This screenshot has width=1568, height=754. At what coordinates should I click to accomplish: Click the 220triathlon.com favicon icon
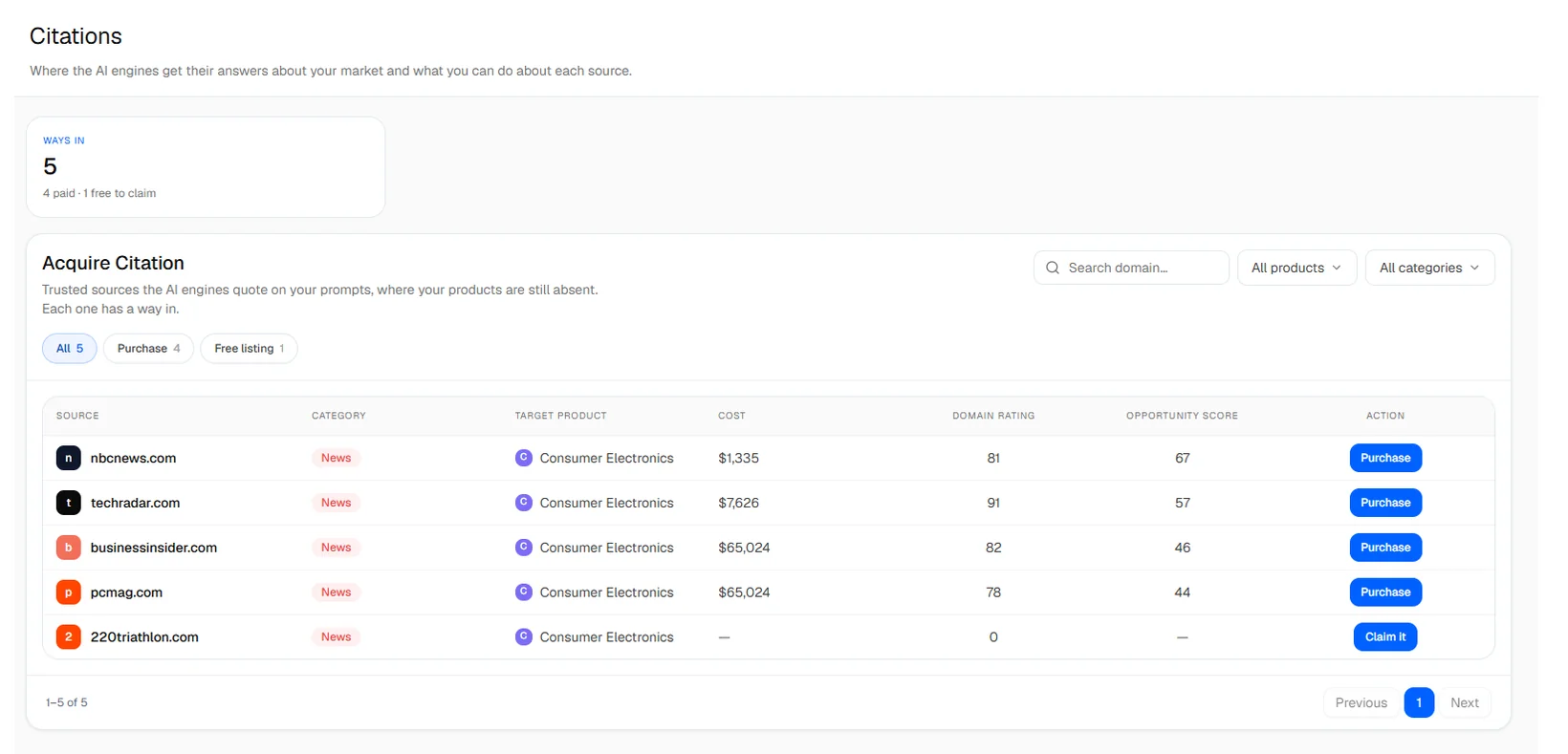(68, 636)
